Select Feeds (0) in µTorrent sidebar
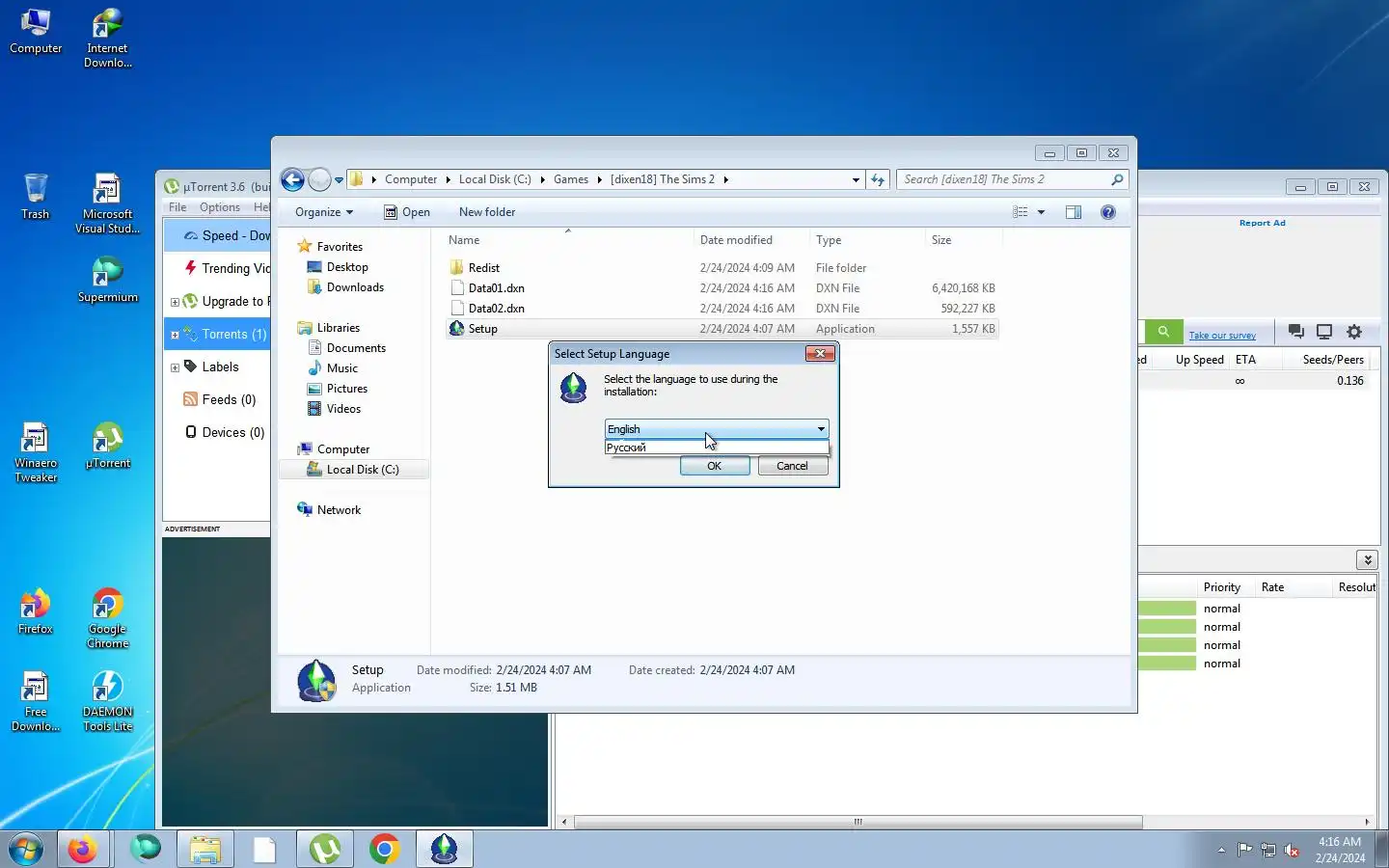 229,400
